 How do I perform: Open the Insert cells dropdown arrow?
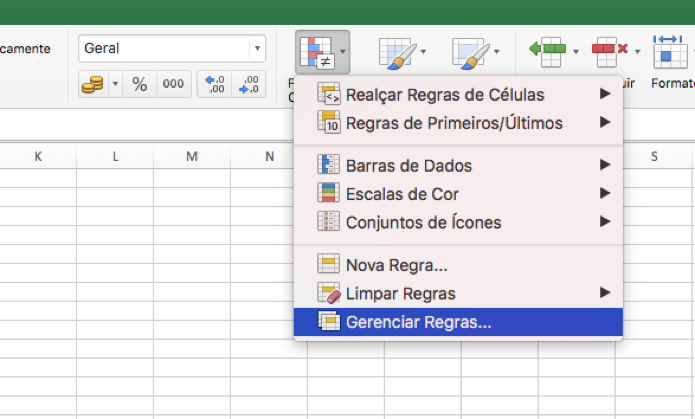coord(576,52)
